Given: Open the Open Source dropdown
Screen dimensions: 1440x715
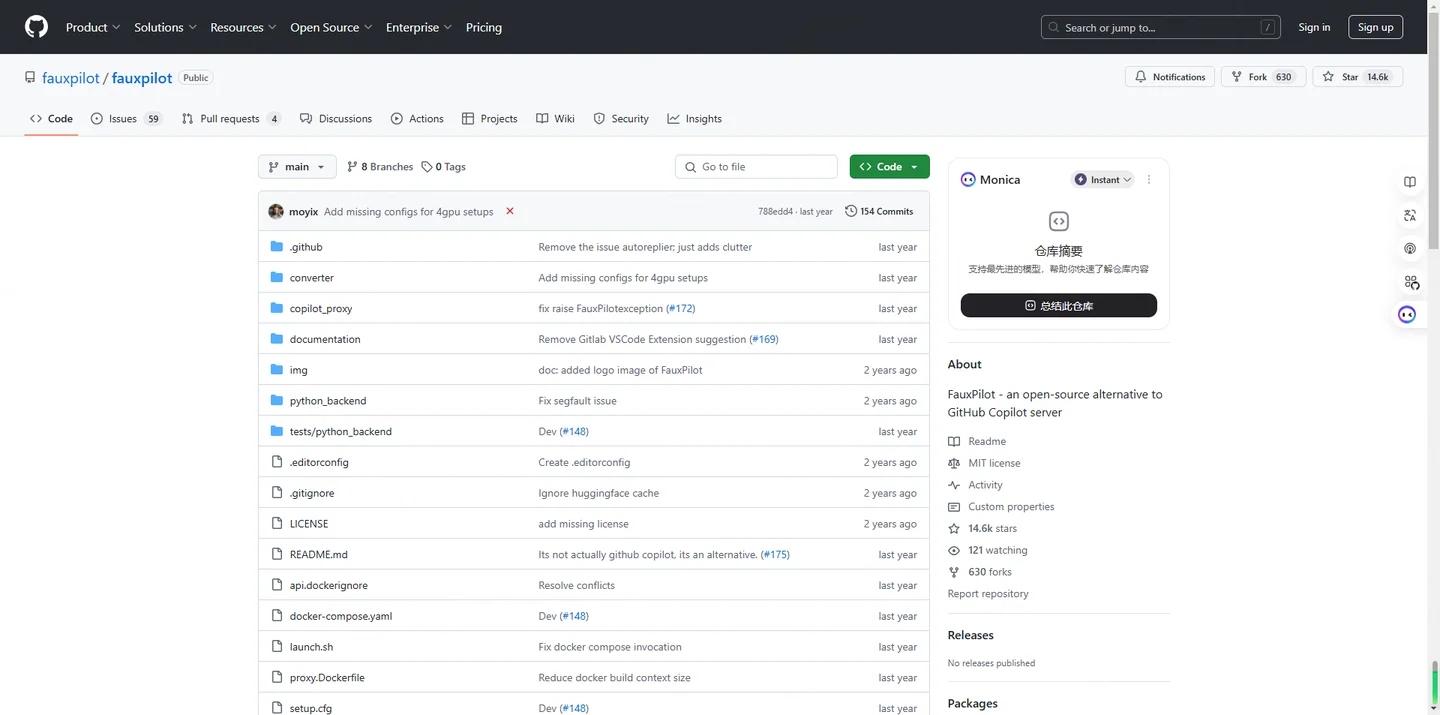Looking at the screenshot, I should pyautogui.click(x=331, y=27).
